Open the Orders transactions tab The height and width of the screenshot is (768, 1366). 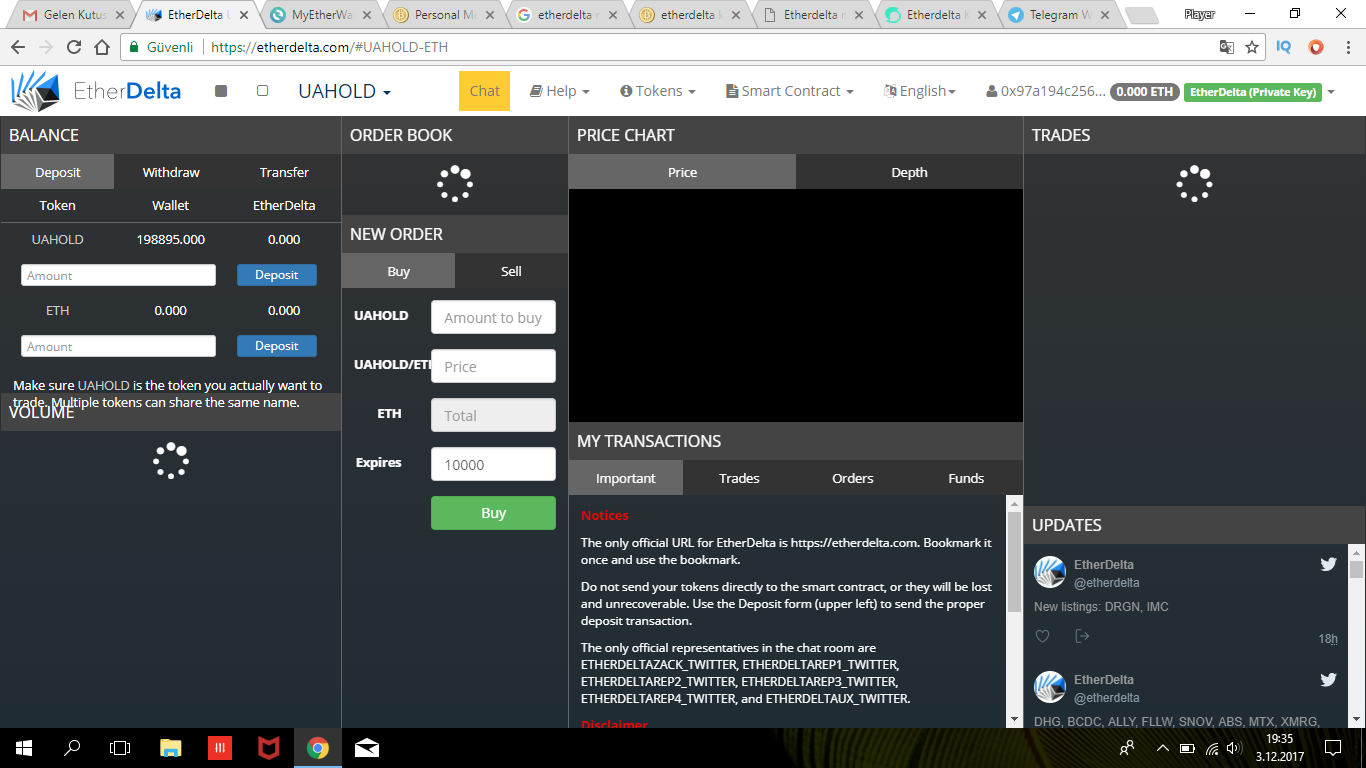tap(853, 478)
